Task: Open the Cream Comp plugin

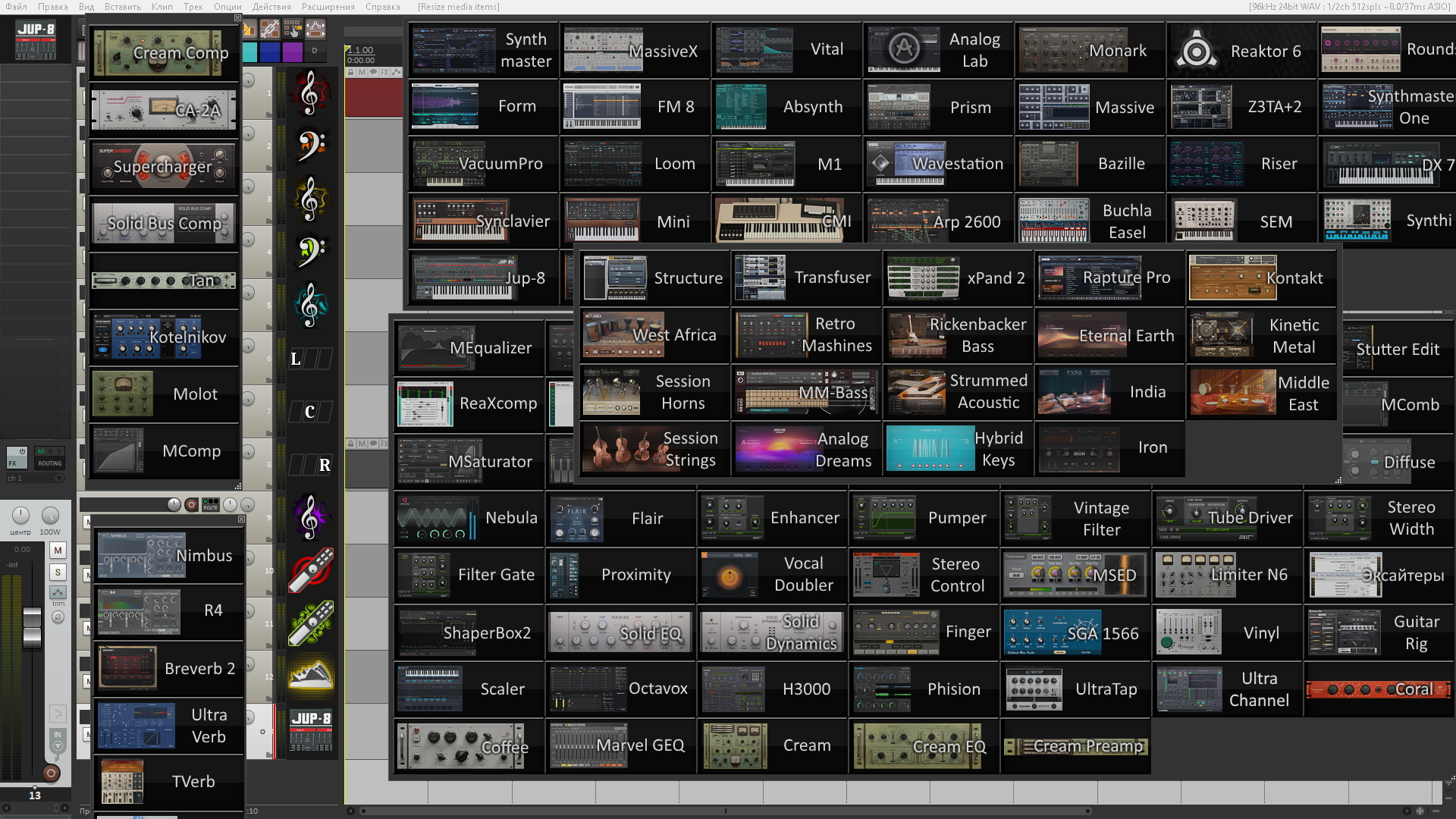Action: 165,53
